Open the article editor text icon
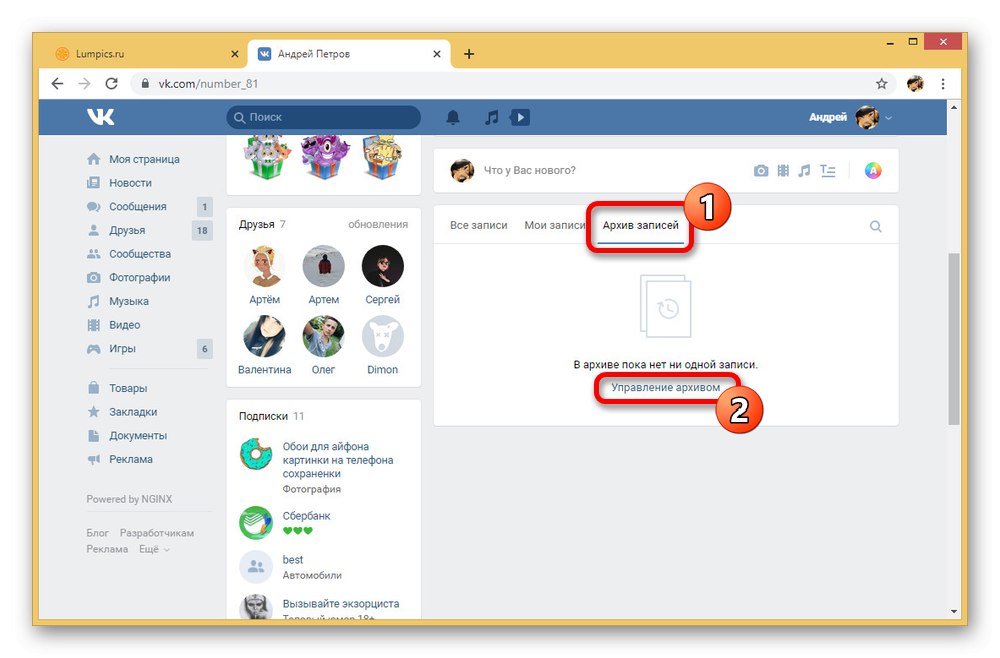 tap(828, 171)
